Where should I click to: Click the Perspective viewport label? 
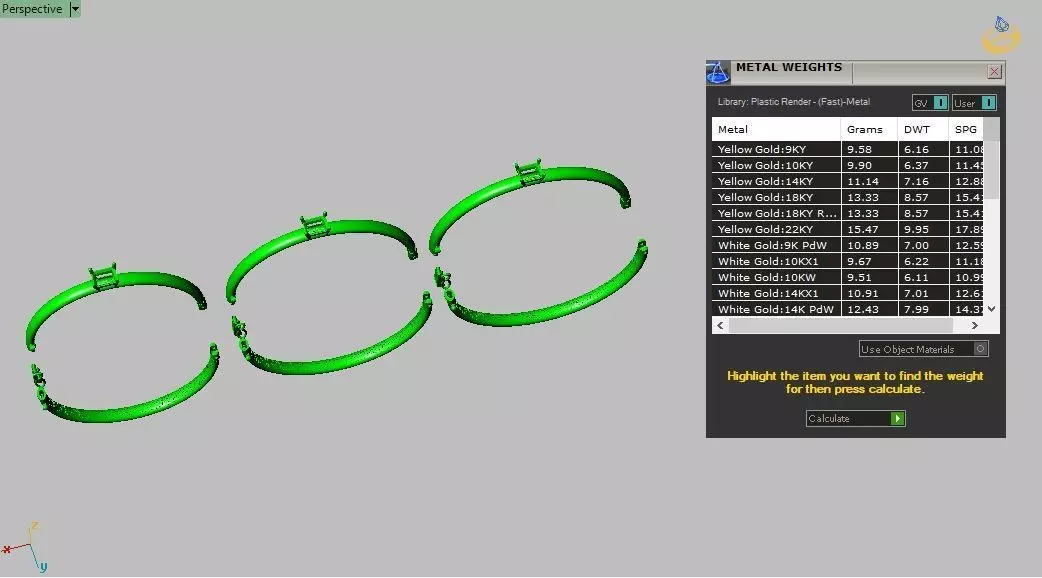click(x=32, y=9)
